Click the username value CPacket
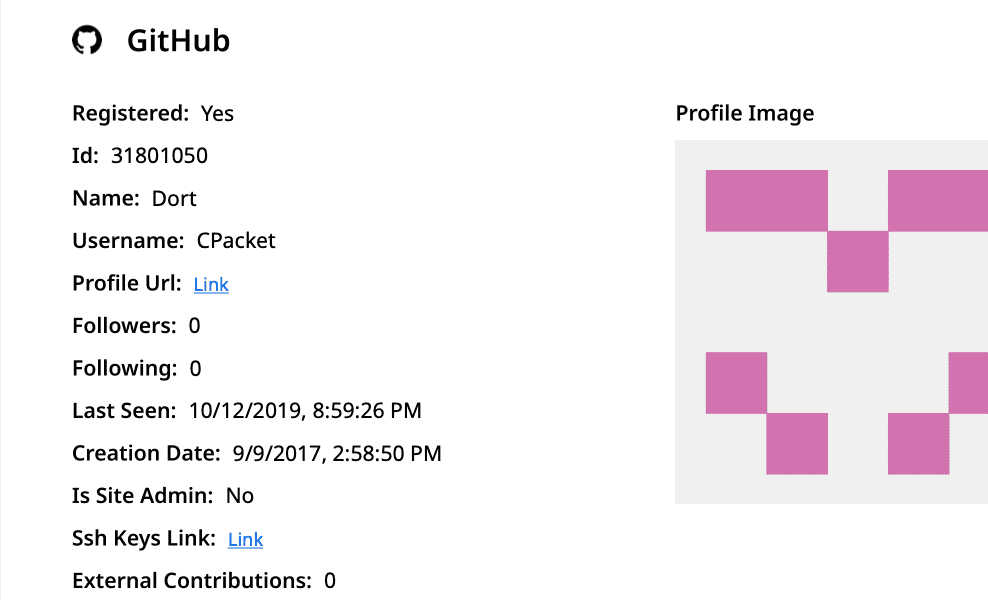Image resolution: width=988 pixels, height=600 pixels. [x=236, y=241]
